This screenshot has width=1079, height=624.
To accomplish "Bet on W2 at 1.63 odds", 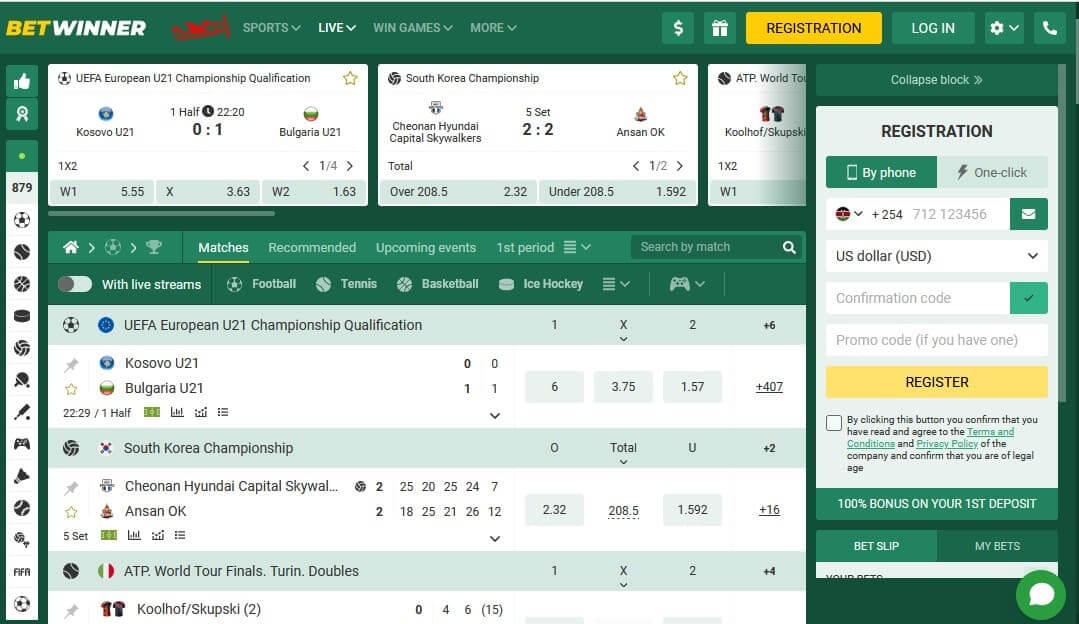I will (314, 192).
